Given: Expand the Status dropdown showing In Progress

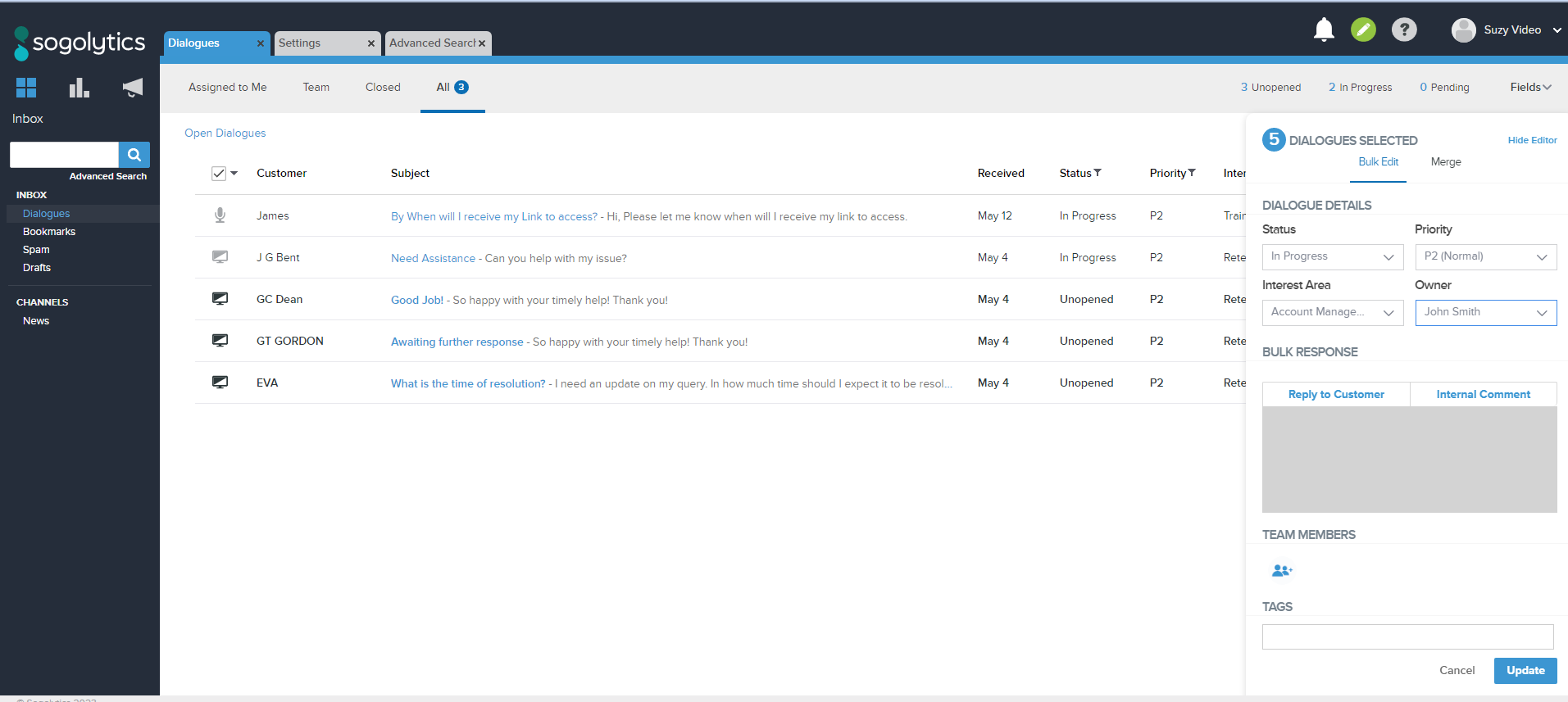Looking at the screenshot, I should point(1332,257).
